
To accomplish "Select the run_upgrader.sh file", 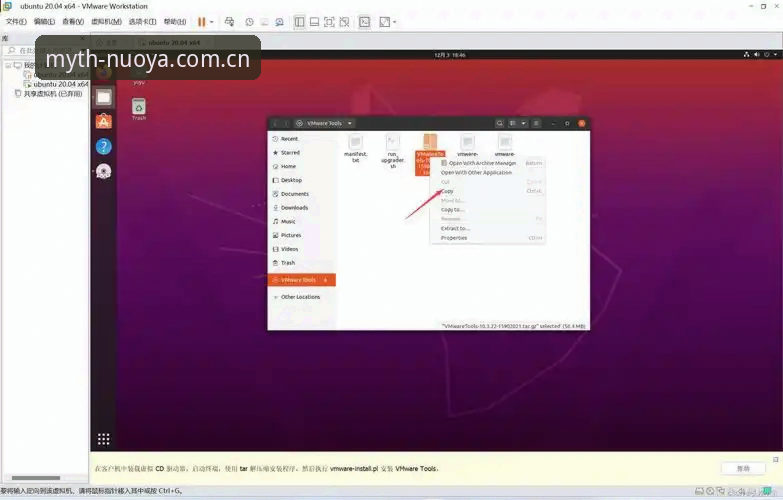I will (x=393, y=151).
